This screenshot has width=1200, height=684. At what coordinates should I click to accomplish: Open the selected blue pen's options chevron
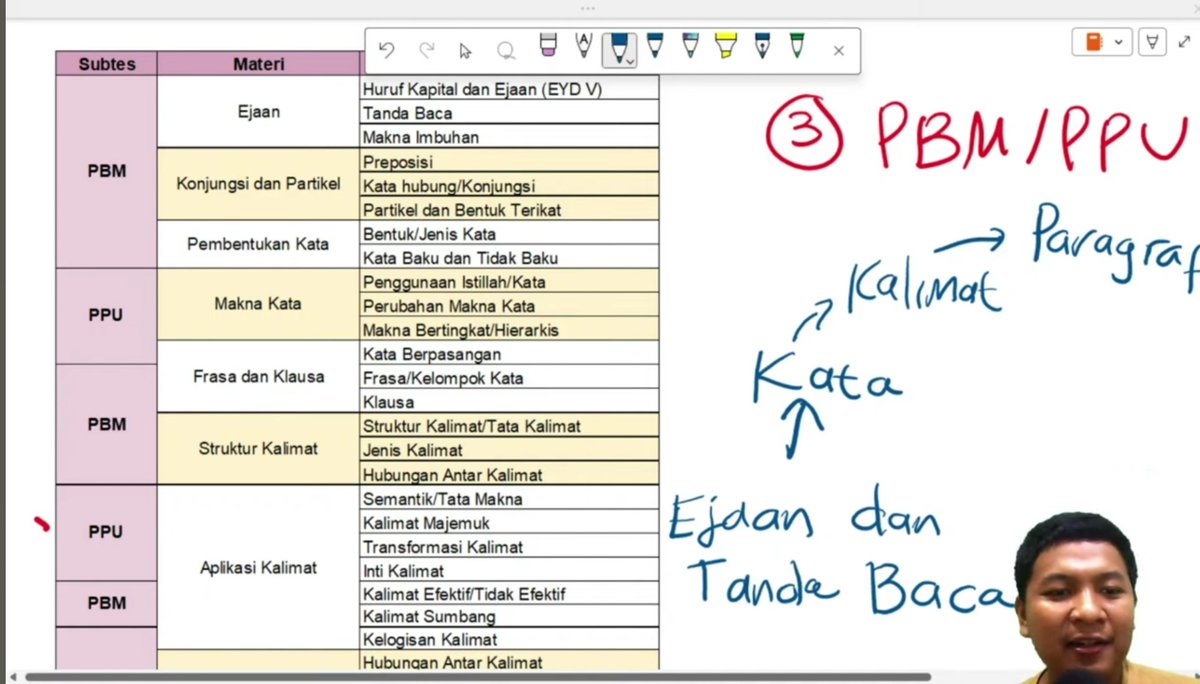[631, 60]
